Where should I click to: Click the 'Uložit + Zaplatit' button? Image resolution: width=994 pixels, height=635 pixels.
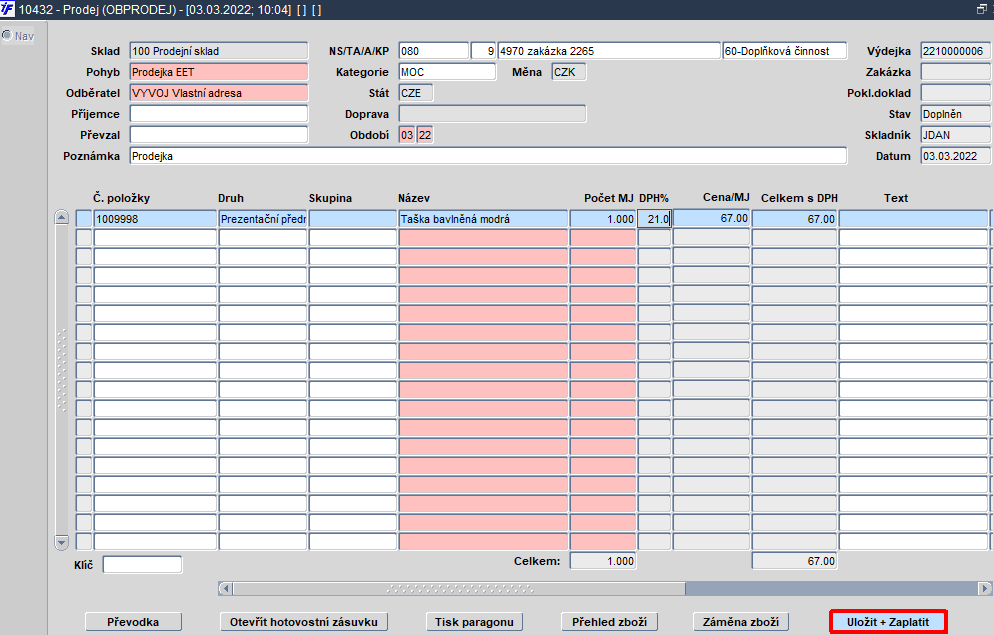coord(888,622)
